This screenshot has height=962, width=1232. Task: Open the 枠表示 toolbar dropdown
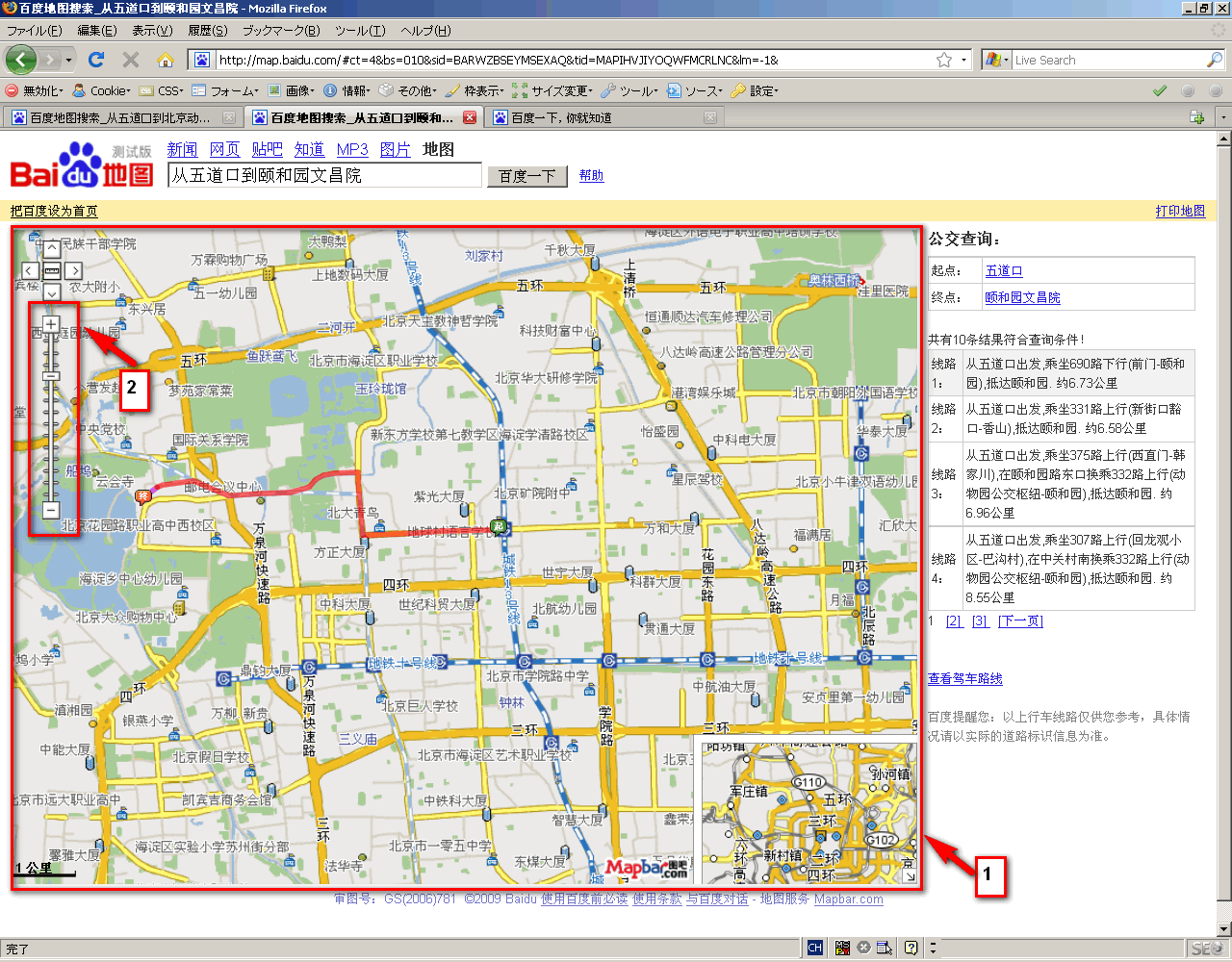475,90
